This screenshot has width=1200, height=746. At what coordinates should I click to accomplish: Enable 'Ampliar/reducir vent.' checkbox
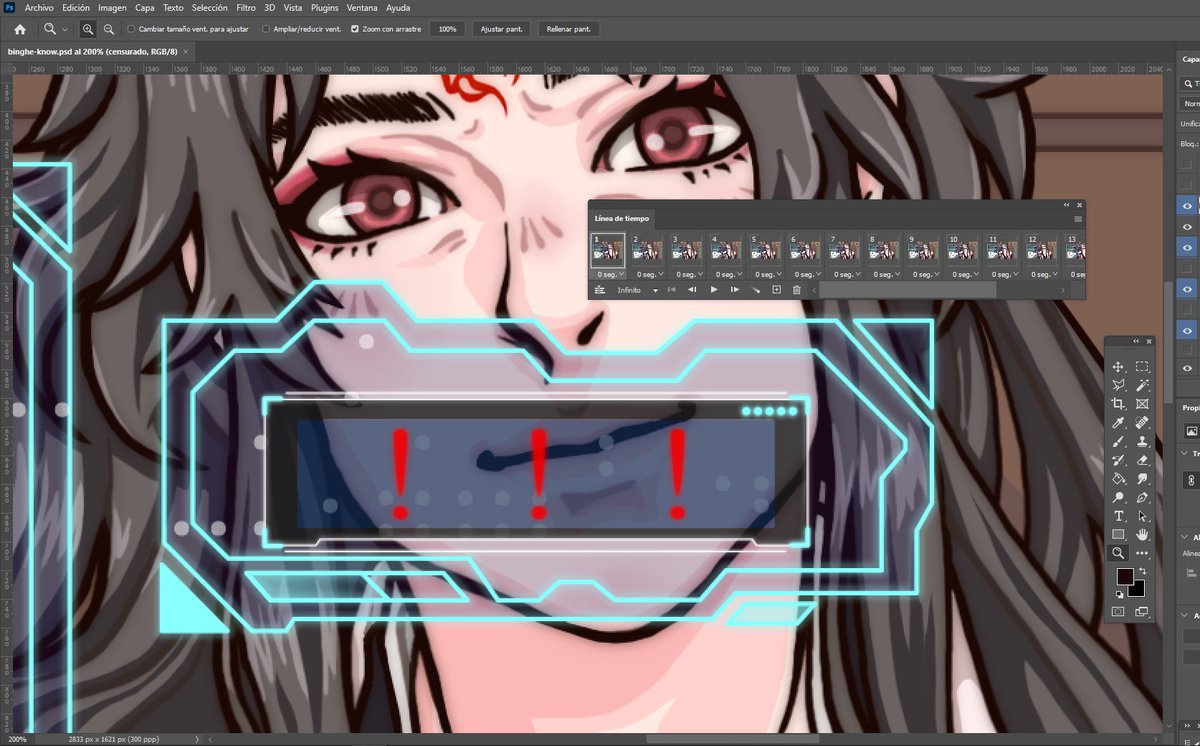265,29
